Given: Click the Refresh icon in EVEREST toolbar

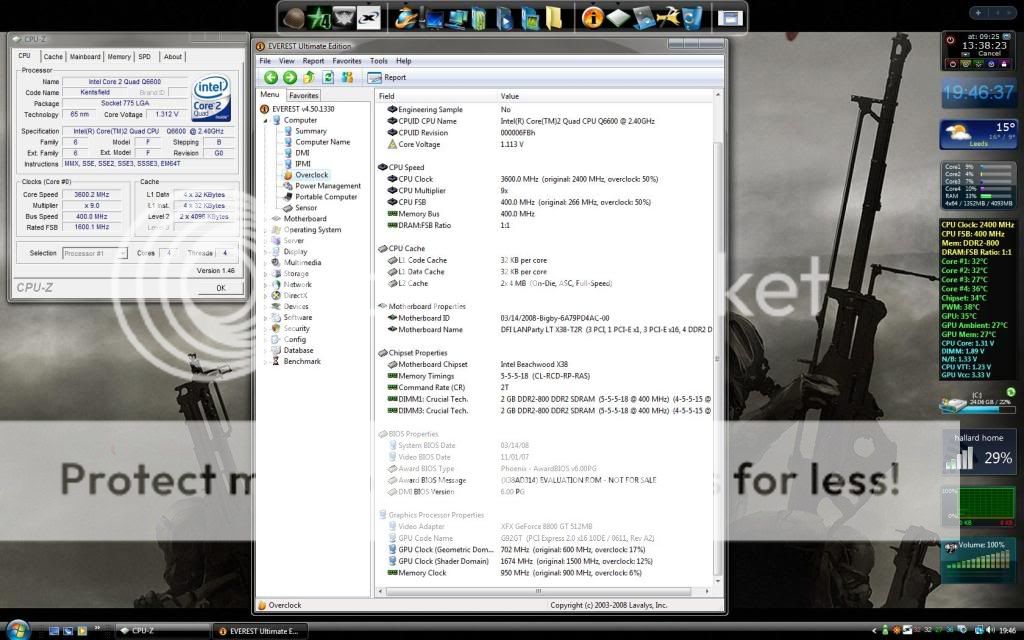Looking at the screenshot, I should click(x=328, y=78).
